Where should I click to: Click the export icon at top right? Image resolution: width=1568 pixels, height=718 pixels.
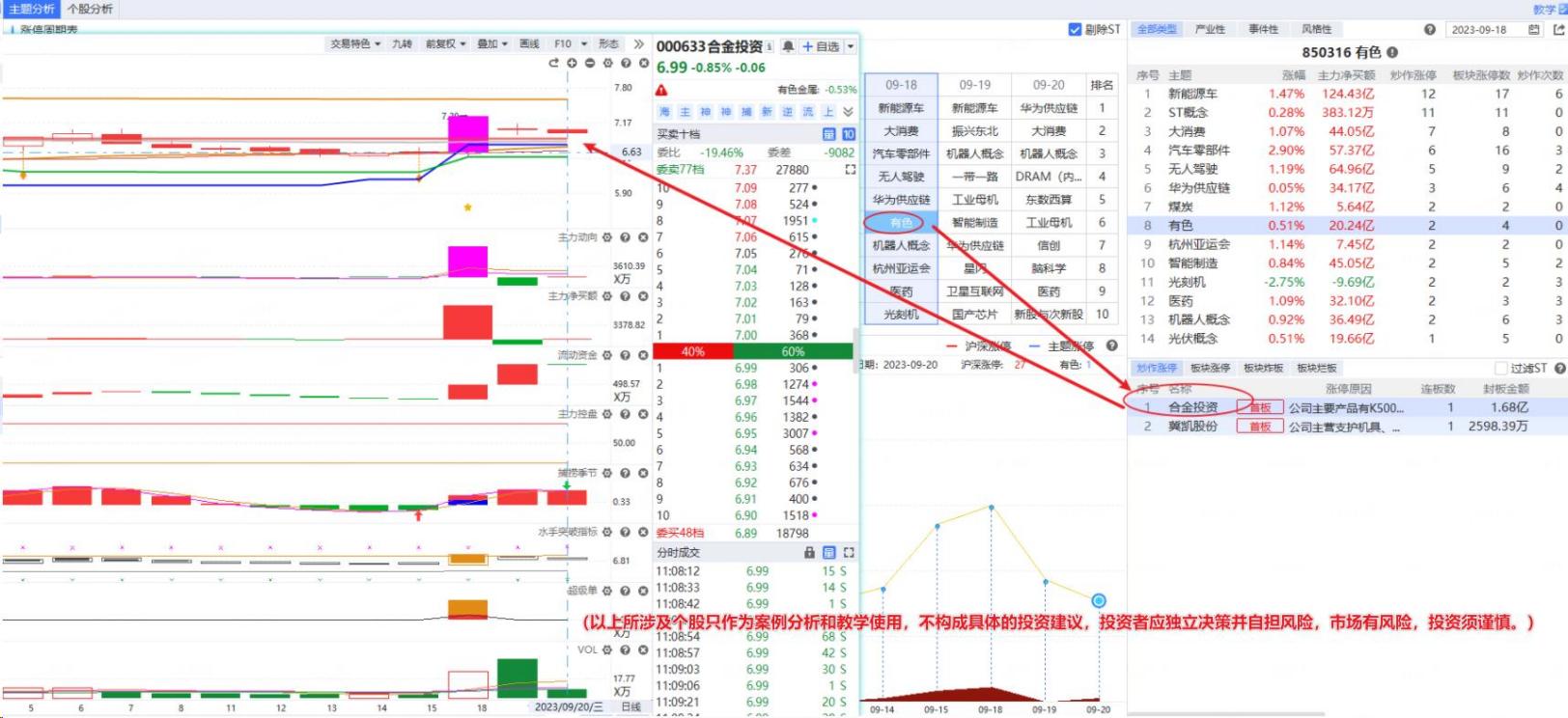click(1558, 30)
